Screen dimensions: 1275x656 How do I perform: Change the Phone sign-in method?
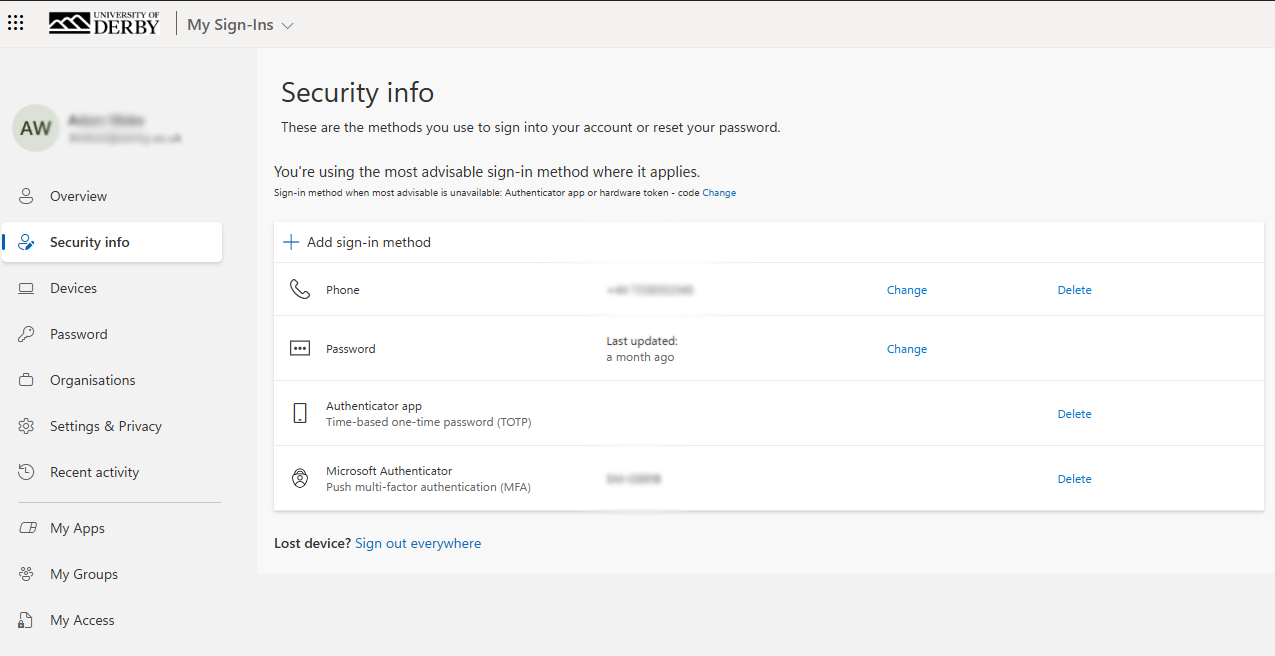point(906,289)
